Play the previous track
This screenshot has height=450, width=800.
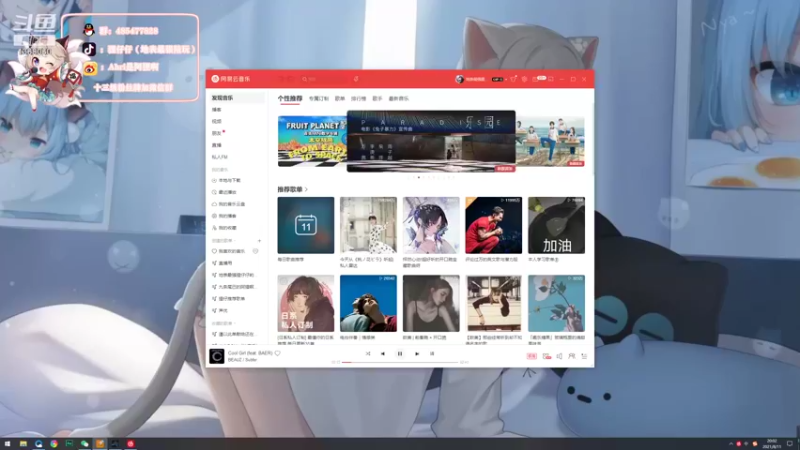click(x=383, y=354)
